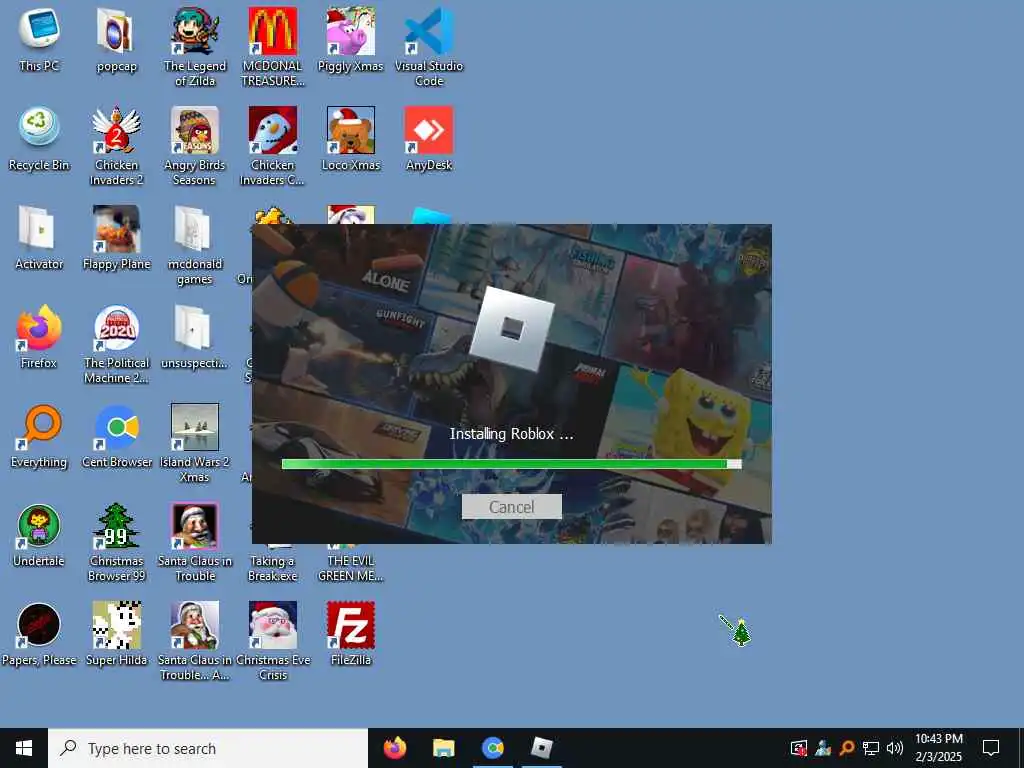This screenshot has width=1024, height=768.
Task: Click Everything search tray icon
Action: (847, 748)
